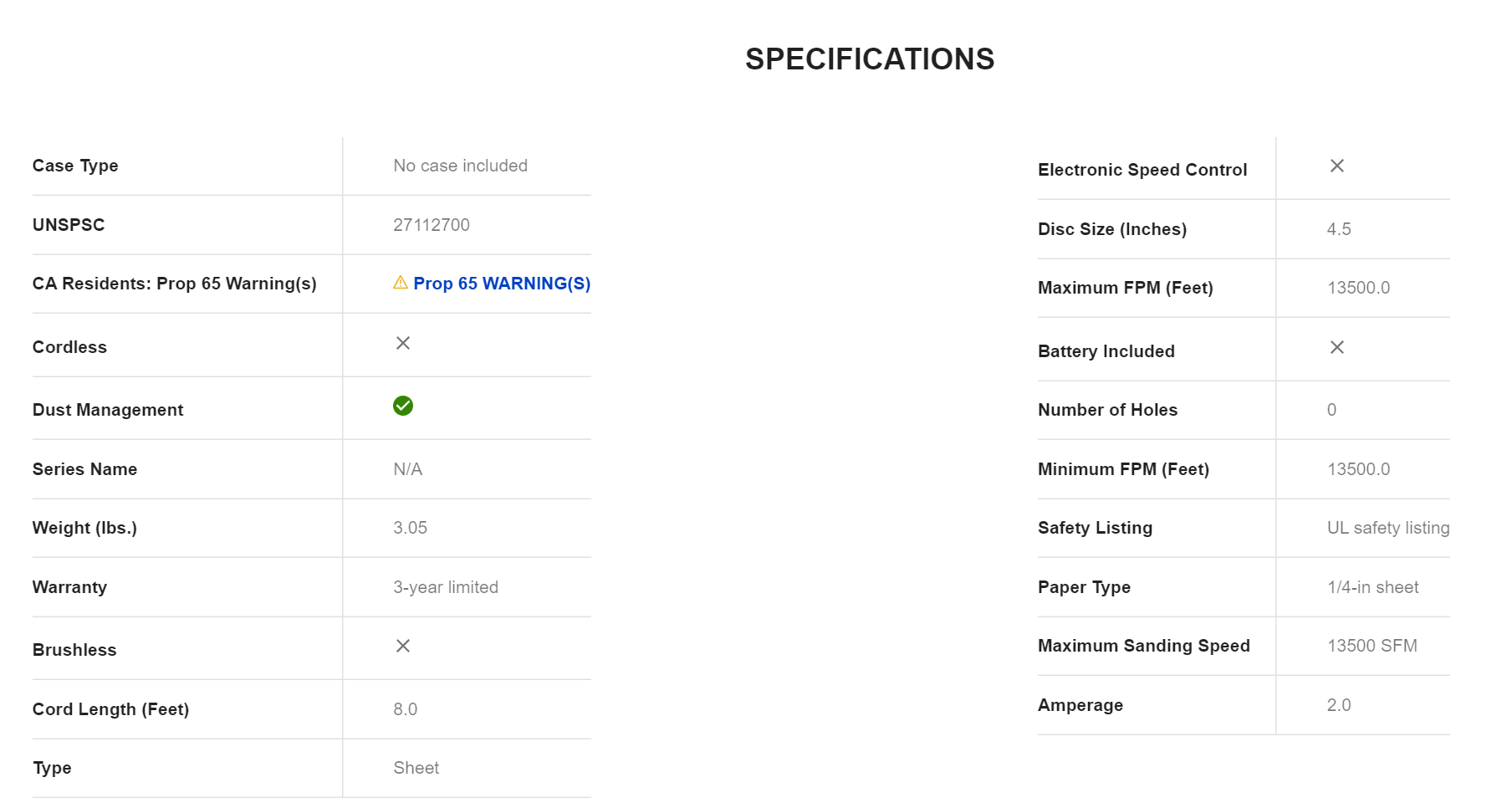Click the Amperage value 2.0

tap(1339, 705)
